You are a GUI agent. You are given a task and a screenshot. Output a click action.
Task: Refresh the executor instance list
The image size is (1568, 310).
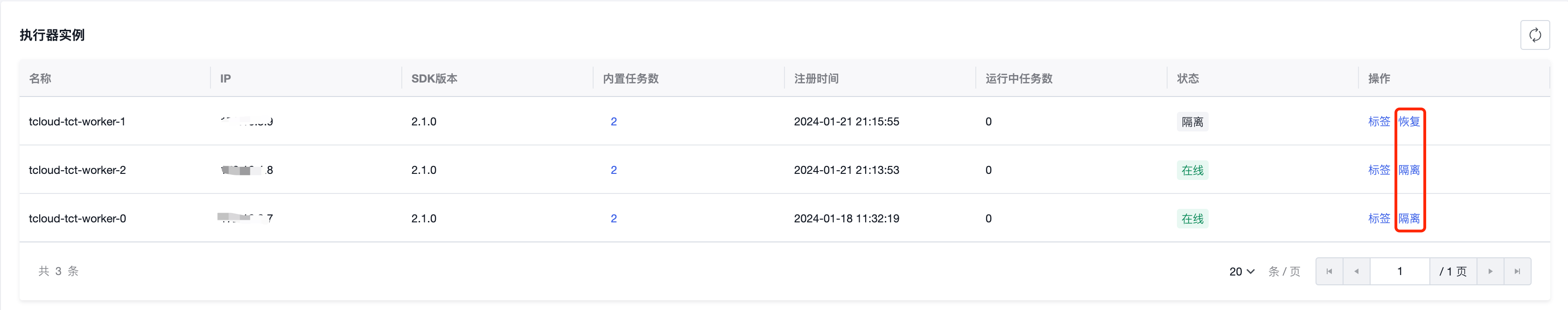tap(1534, 35)
